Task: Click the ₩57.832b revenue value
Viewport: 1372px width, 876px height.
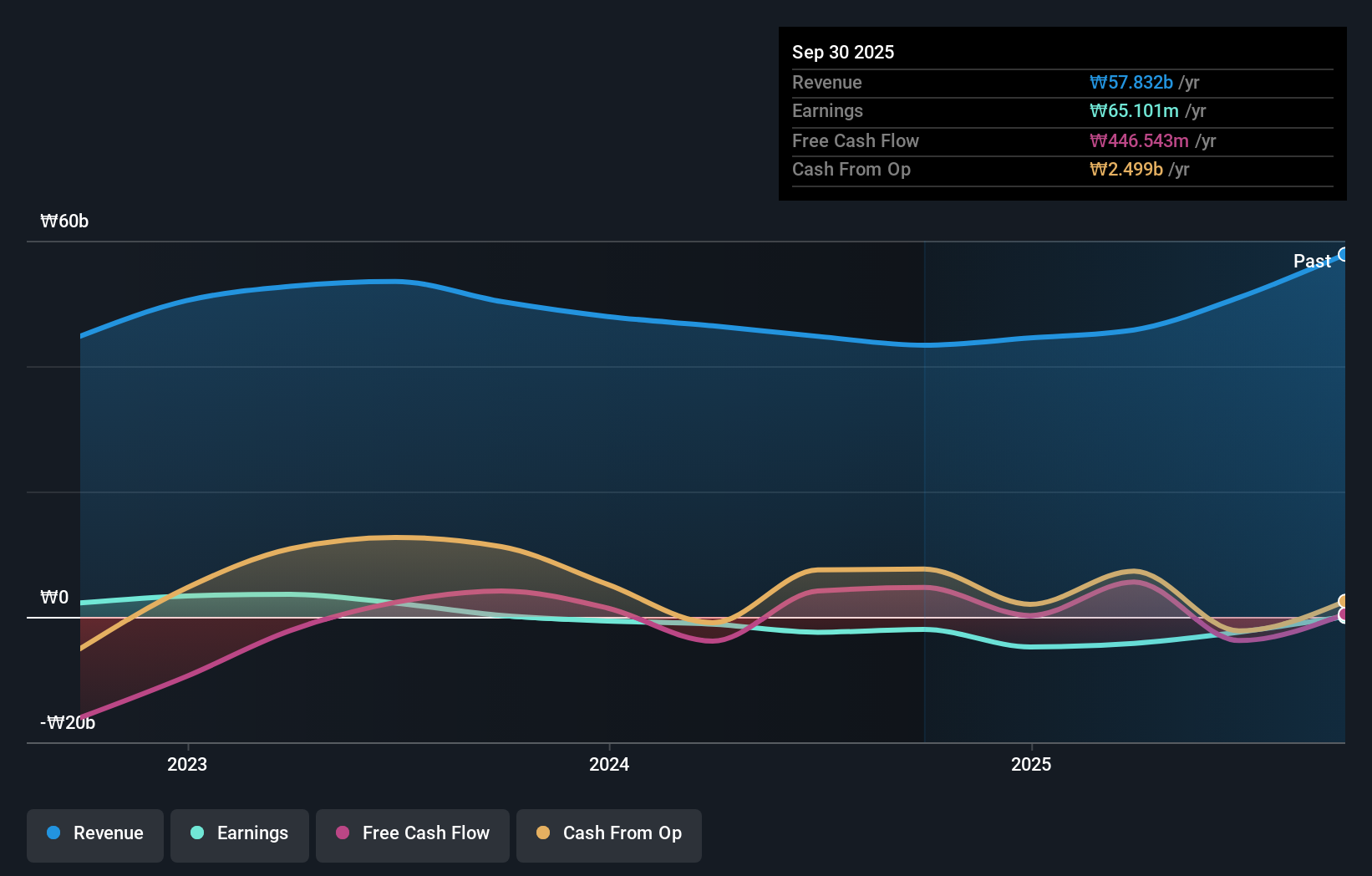Action: coord(1132,82)
